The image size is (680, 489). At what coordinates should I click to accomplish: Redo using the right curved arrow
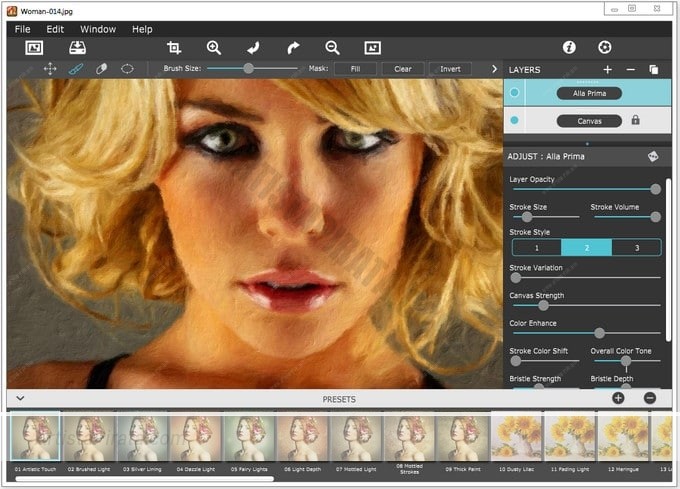(x=293, y=48)
